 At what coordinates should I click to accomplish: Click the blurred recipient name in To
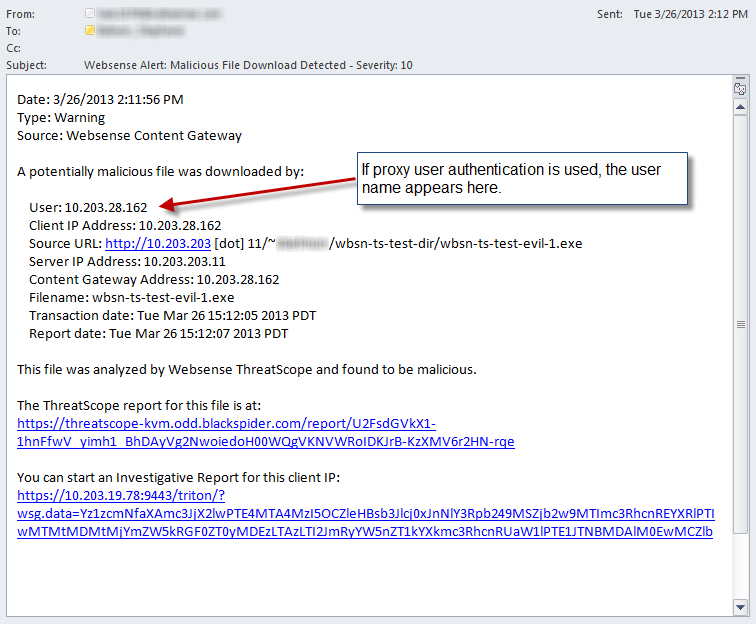(x=141, y=31)
